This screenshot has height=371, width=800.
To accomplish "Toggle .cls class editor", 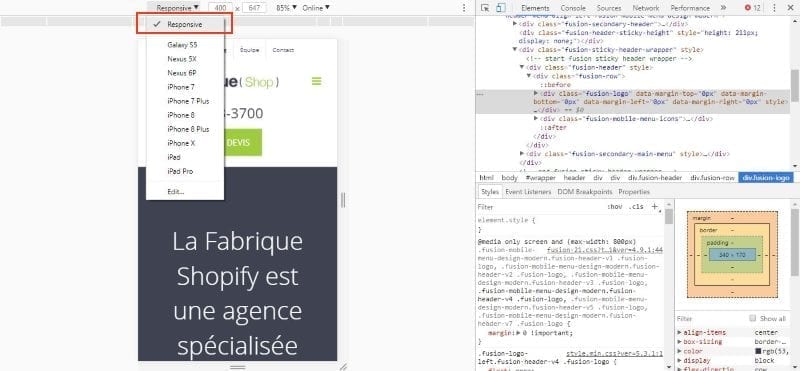I will [x=636, y=207].
